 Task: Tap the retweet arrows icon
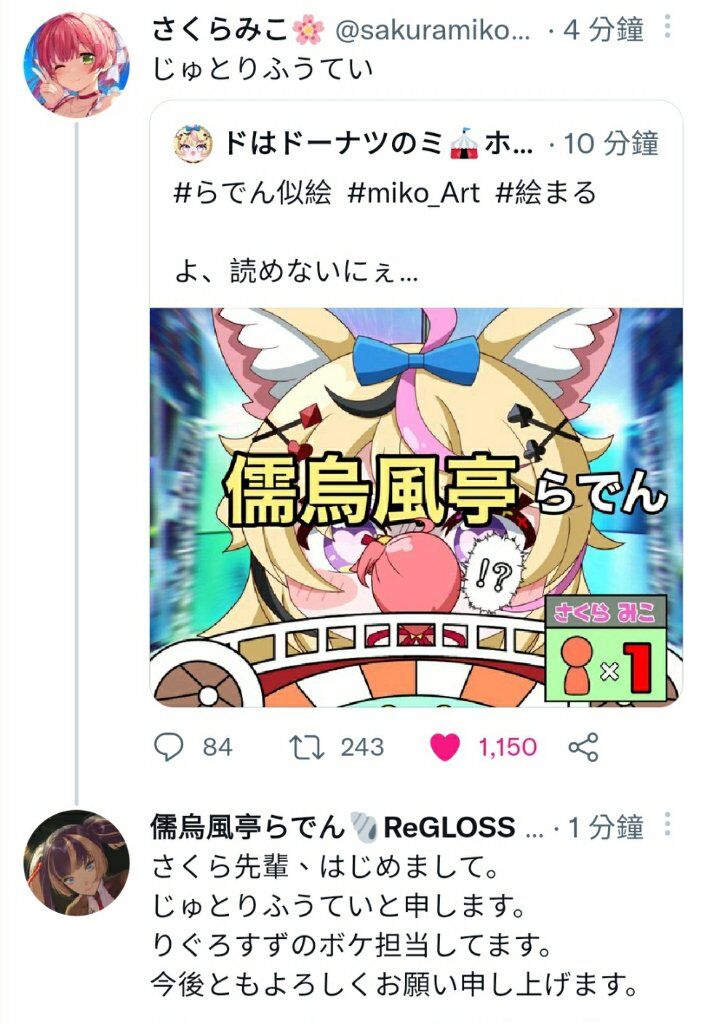(x=307, y=747)
